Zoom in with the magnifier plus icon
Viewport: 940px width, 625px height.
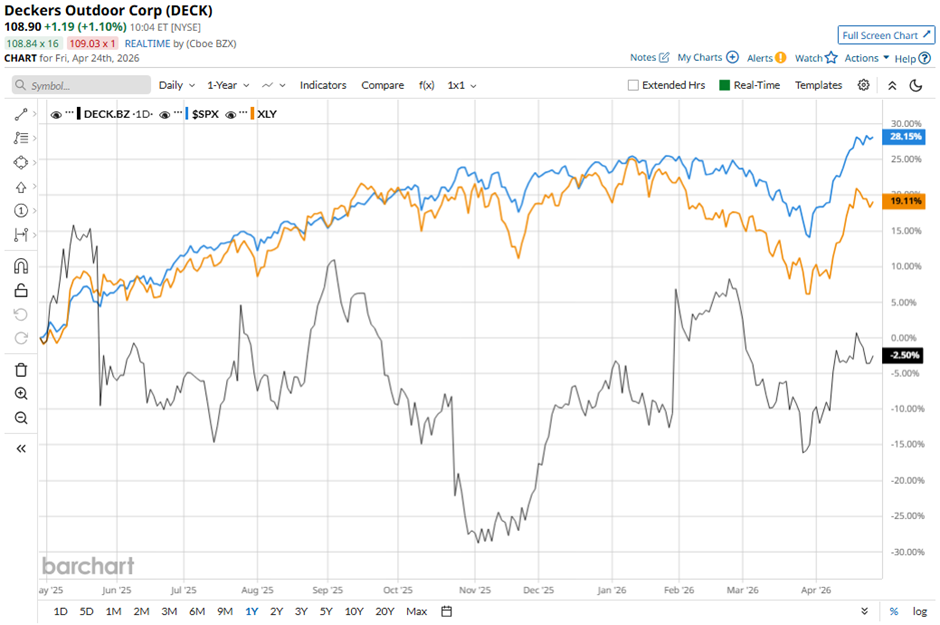21,394
